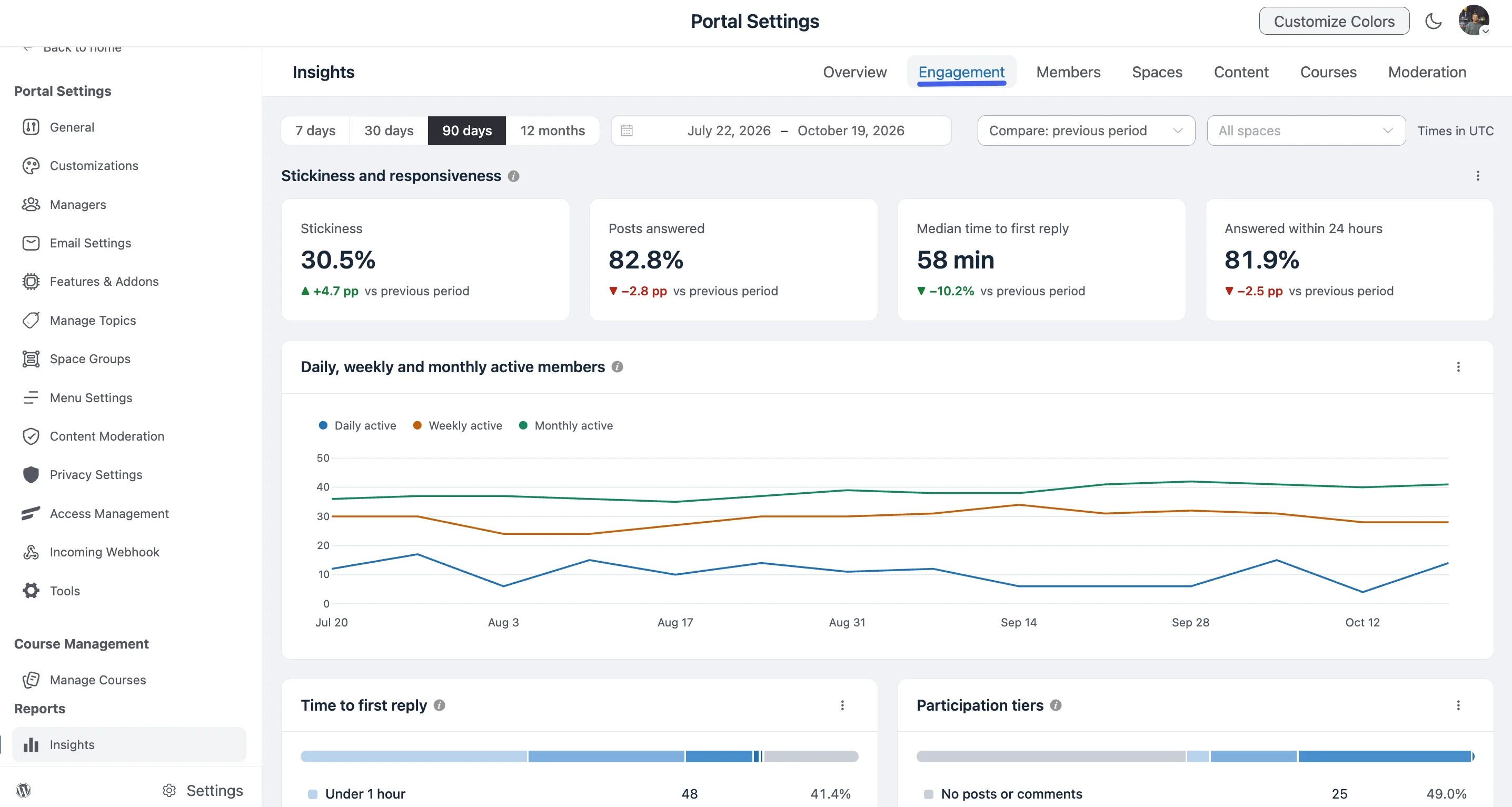This screenshot has width=1512, height=807.
Task: Toggle Daily active legend series
Action: click(357, 425)
